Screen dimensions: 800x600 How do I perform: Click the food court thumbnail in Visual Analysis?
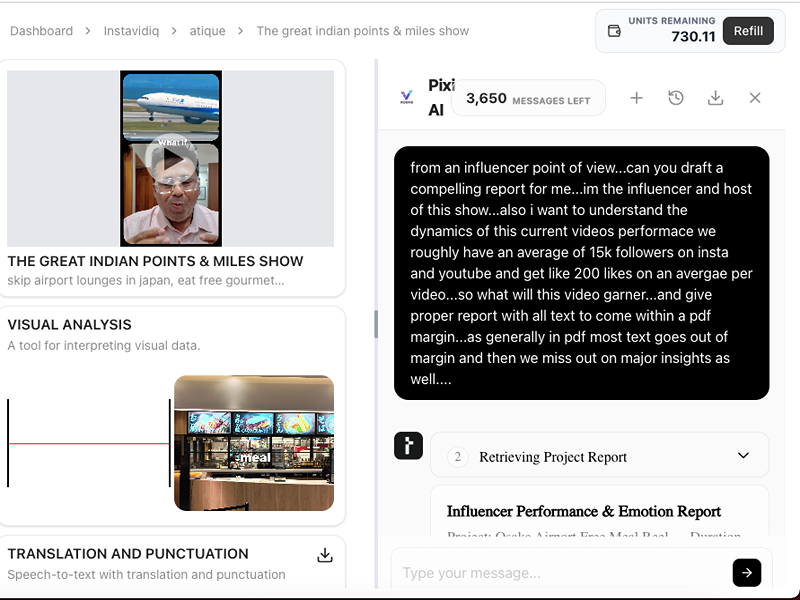tap(253, 442)
